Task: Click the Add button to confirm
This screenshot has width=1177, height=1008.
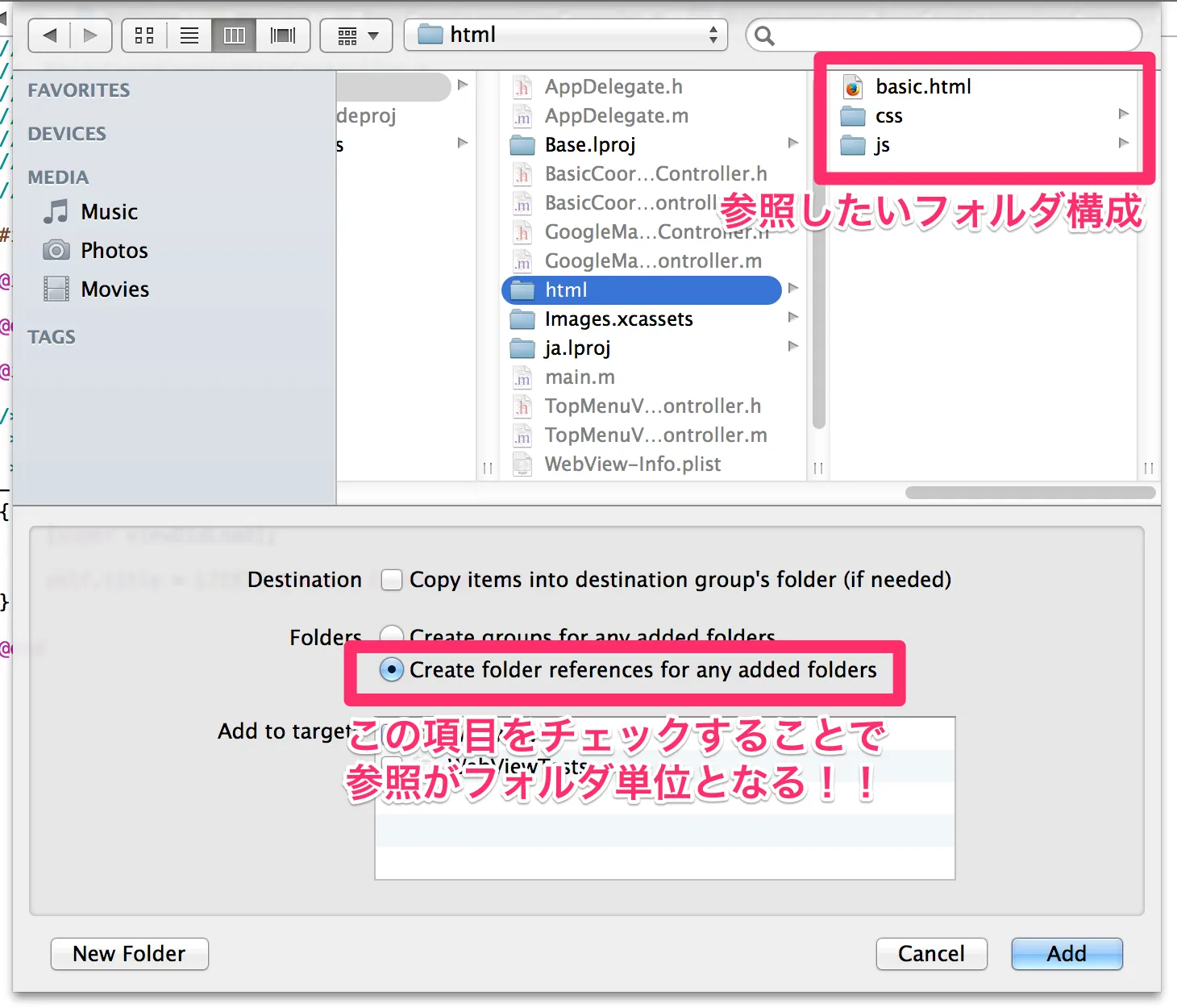Action: tap(1066, 953)
